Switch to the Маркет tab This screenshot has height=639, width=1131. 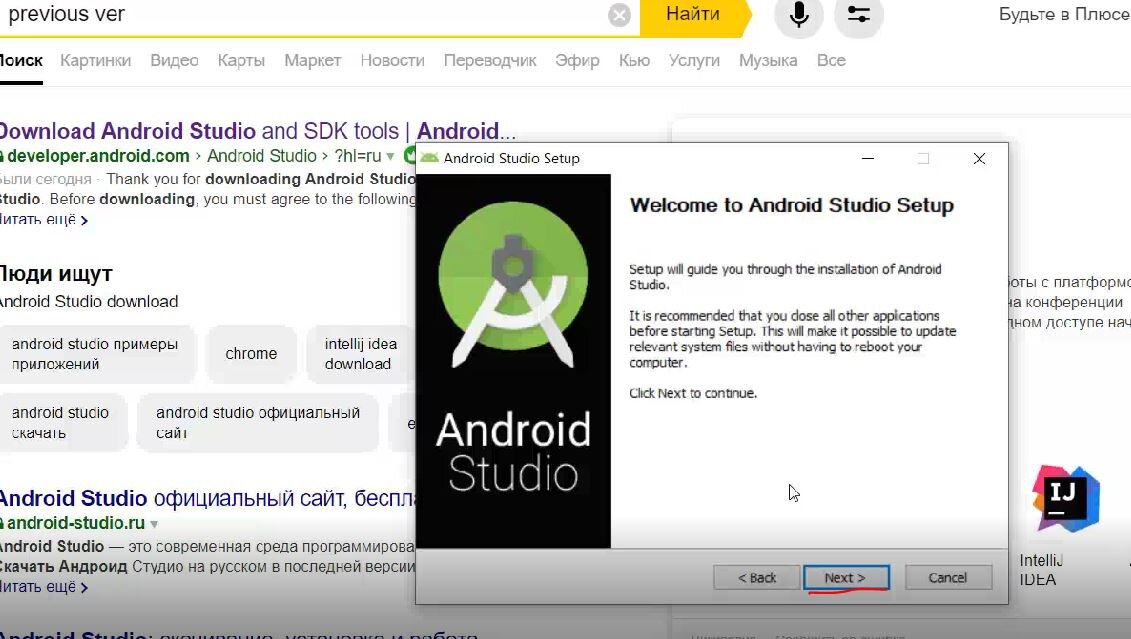[x=312, y=61]
